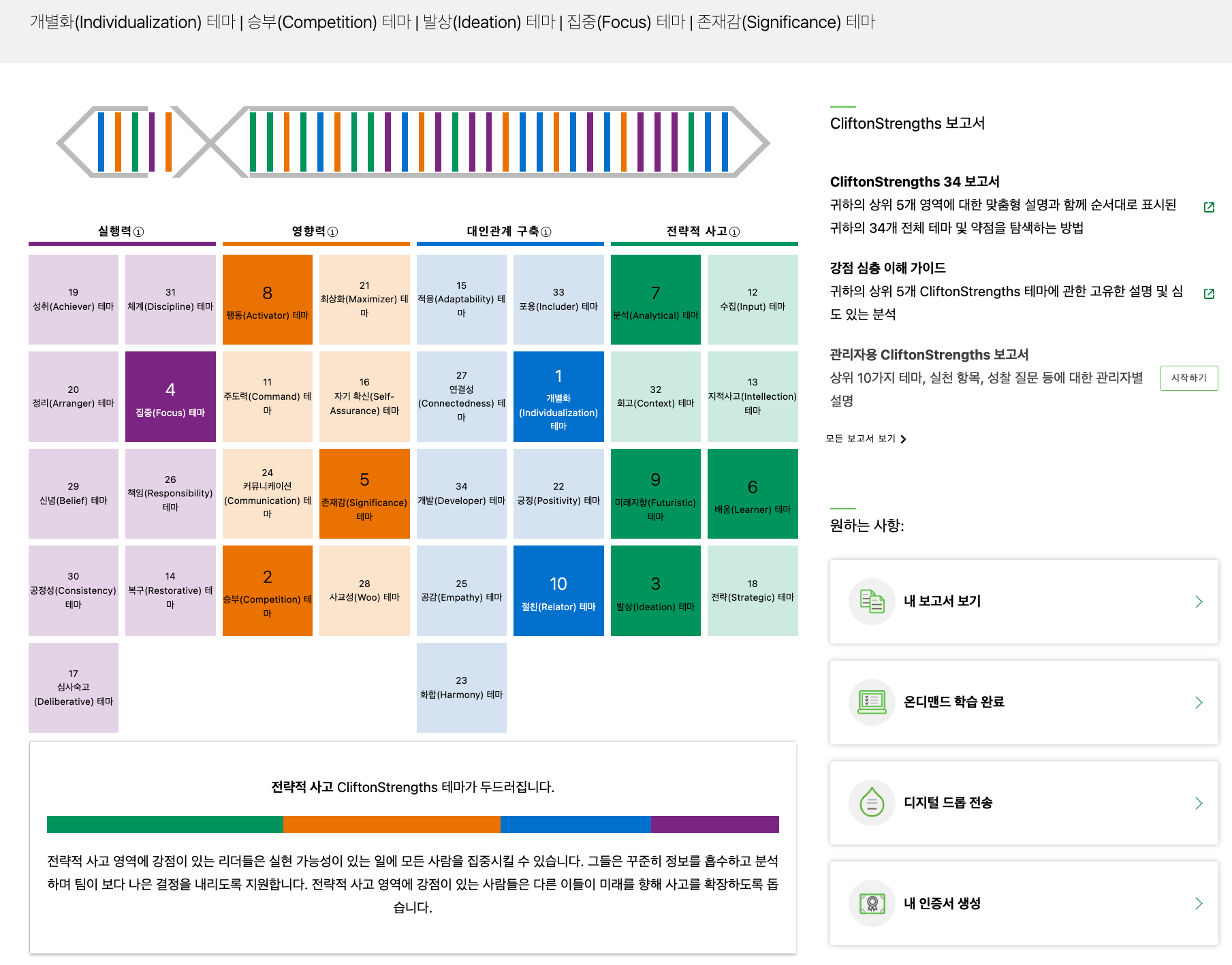Click the drop icon on 디지털 드롭 전송
Screen dimensions: 1232x965
tap(872, 803)
